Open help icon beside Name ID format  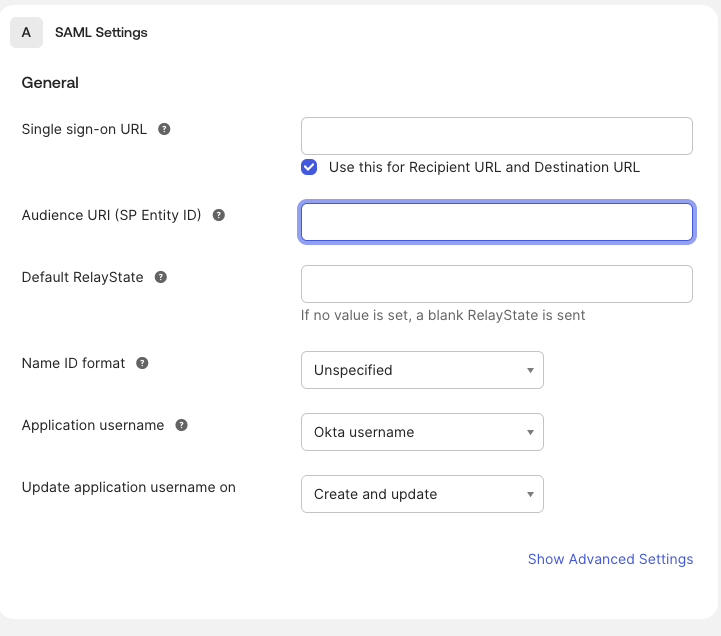coord(142,363)
